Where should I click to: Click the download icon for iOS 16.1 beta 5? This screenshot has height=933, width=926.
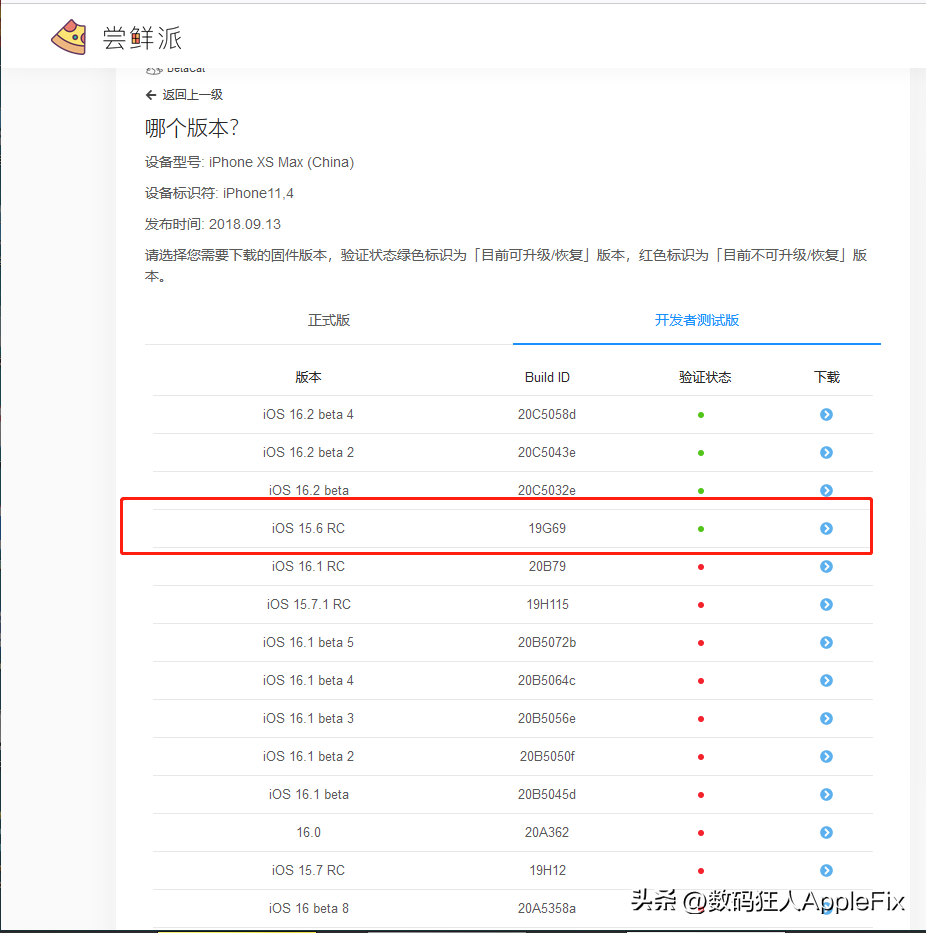coord(826,642)
